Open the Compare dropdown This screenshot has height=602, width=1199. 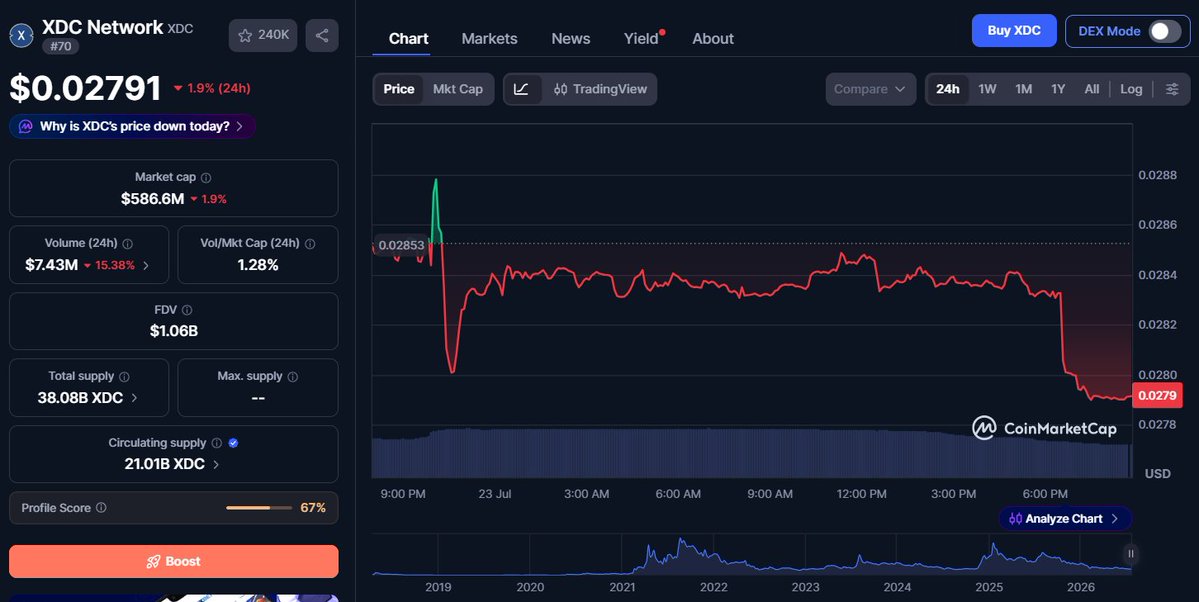coord(871,89)
